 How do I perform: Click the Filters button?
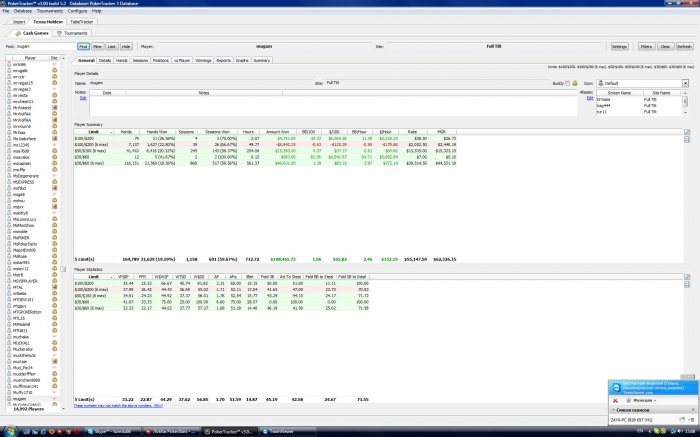(x=646, y=46)
